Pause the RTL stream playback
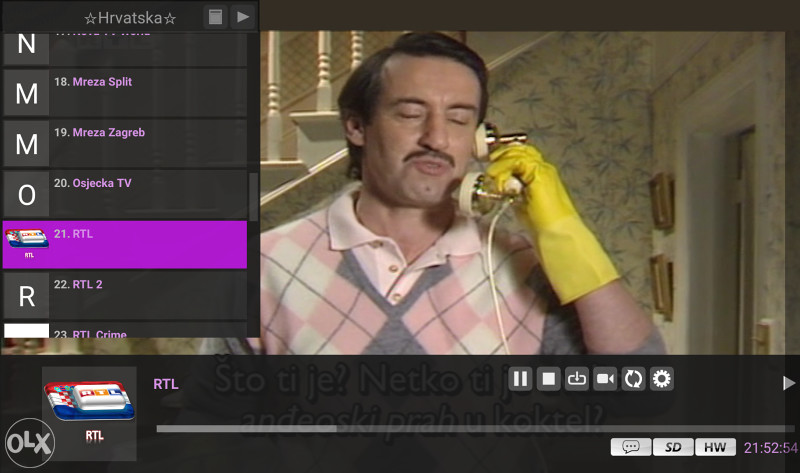This screenshot has height=473, width=800. tap(520, 379)
